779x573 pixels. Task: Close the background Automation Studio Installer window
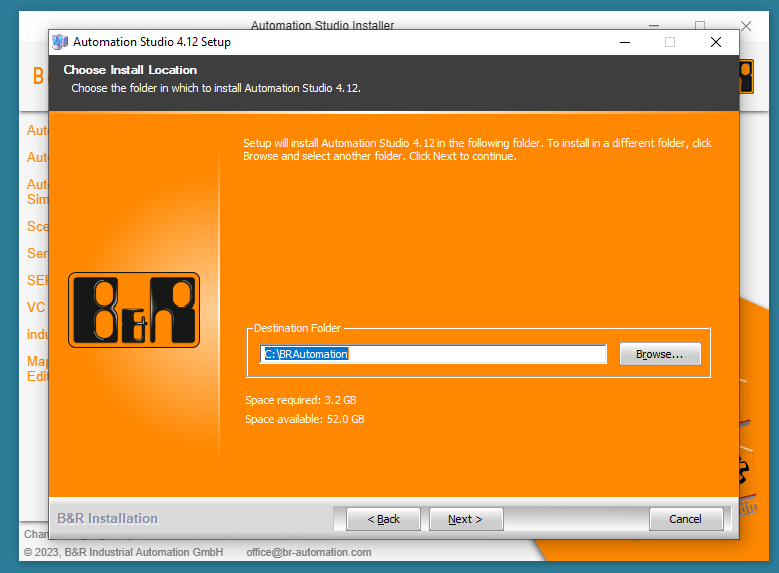746,26
